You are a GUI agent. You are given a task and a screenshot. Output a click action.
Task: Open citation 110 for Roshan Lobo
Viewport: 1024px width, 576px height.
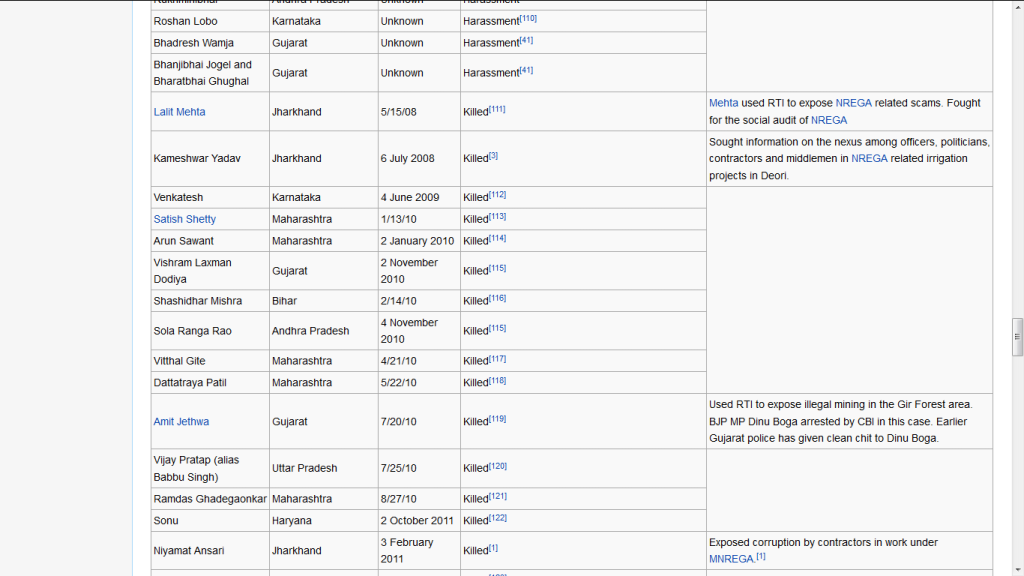(528, 18)
